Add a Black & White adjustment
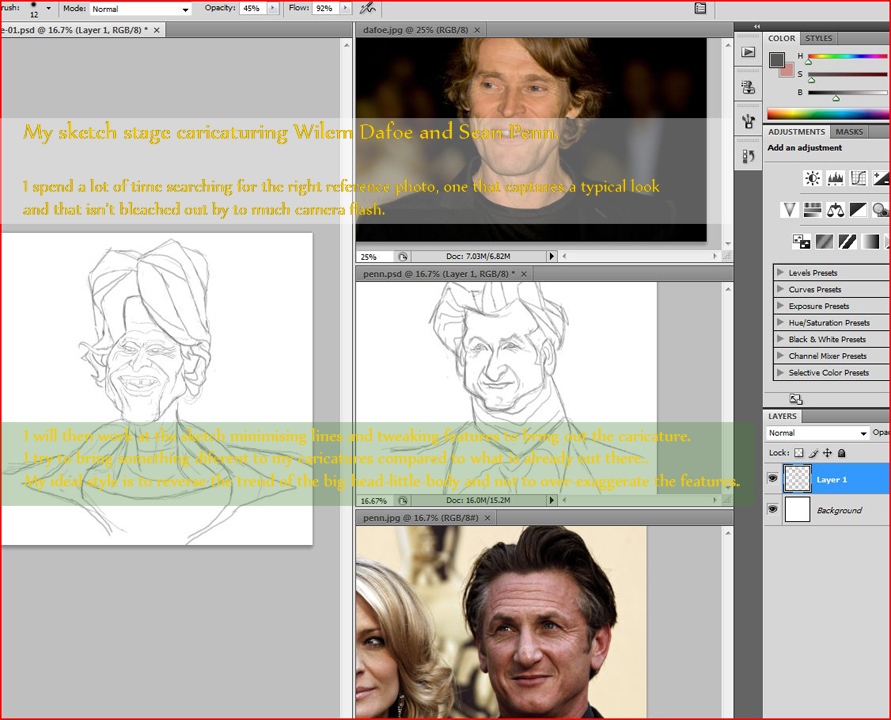This screenshot has height=720, width=891. [858, 210]
